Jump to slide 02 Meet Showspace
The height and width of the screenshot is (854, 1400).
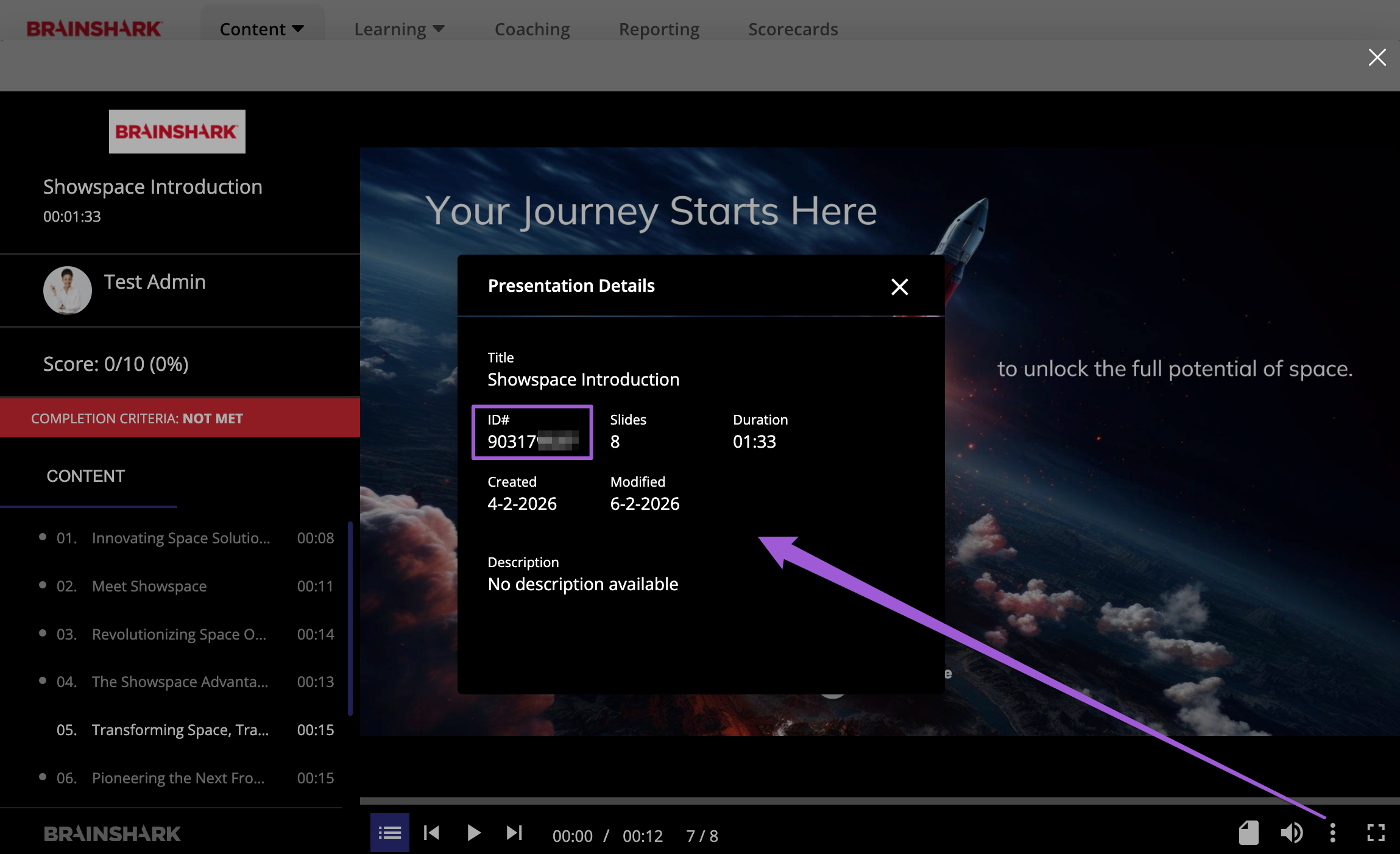186,586
